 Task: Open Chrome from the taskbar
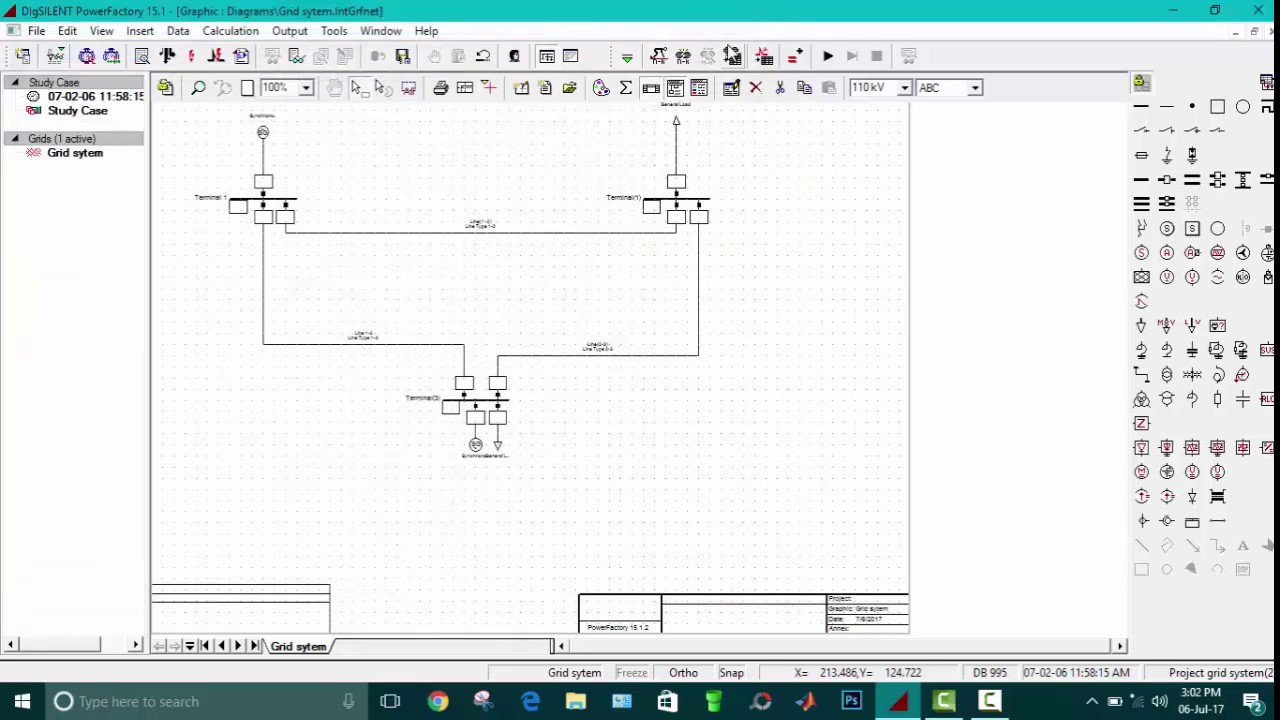click(438, 701)
